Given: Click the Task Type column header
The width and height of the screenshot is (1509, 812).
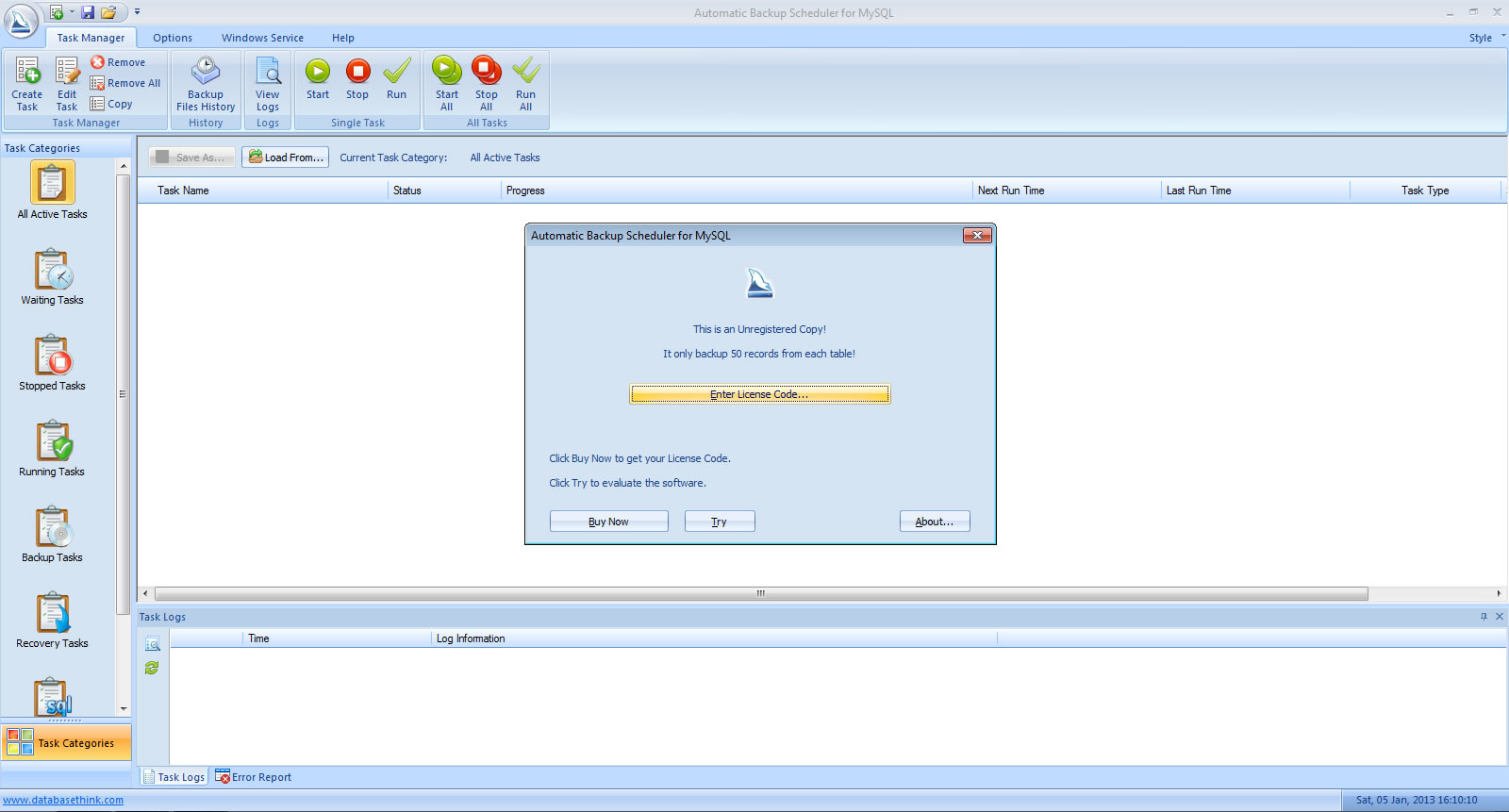Looking at the screenshot, I should pos(1425,191).
